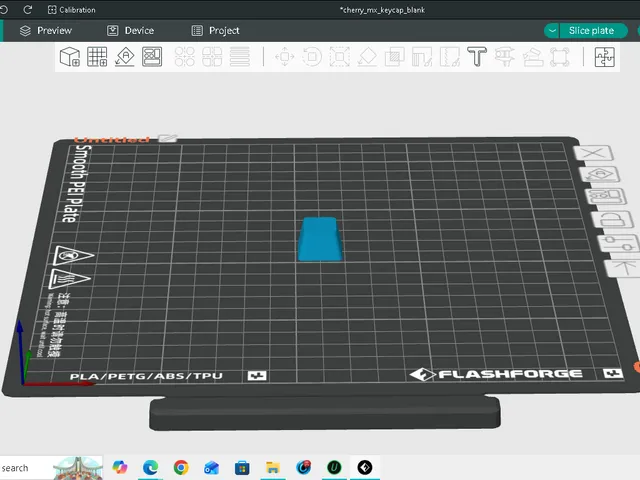
Task: Click the redo arrow icon
Action: pos(27,9)
